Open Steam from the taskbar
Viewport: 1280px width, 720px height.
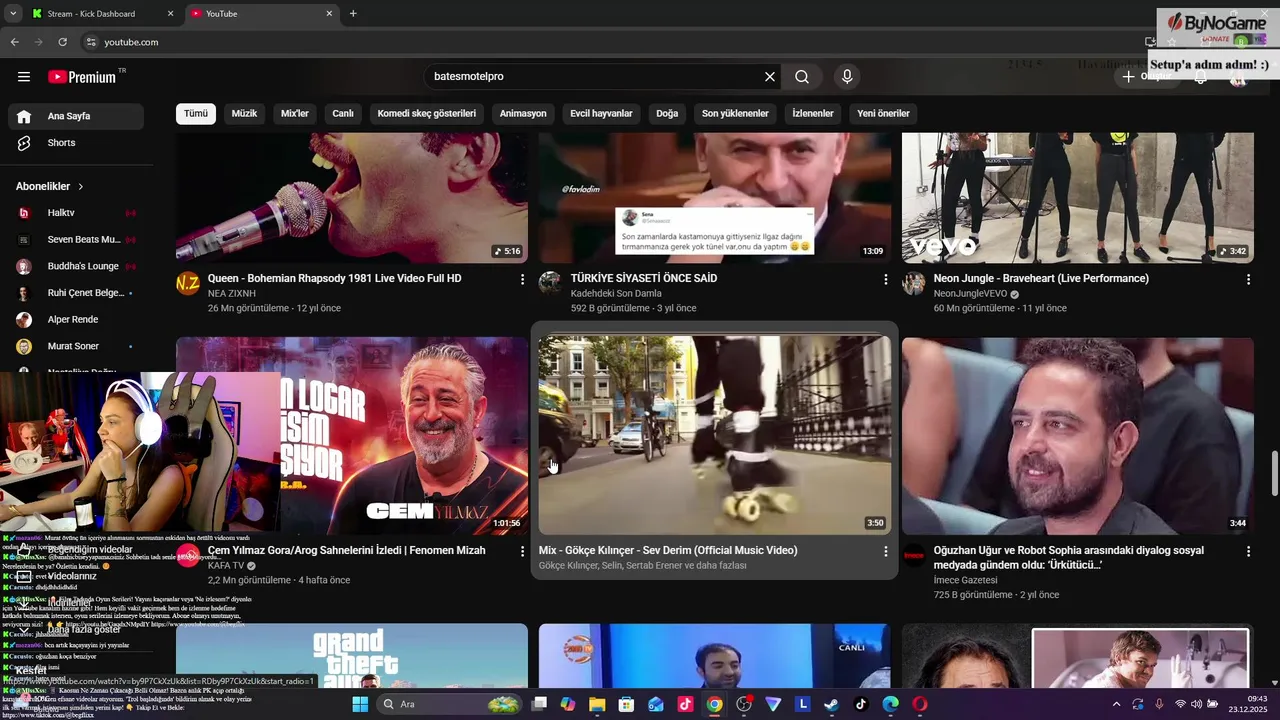[831, 704]
